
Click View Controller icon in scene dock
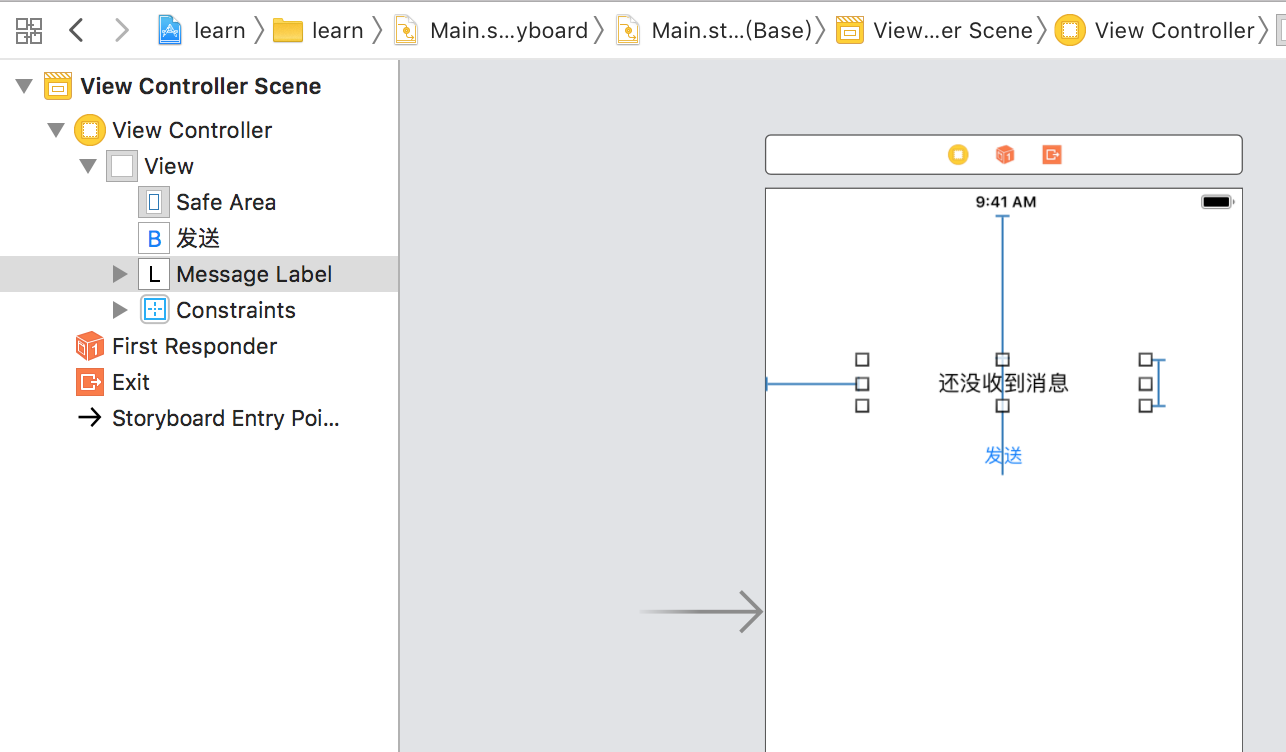[x=958, y=154]
